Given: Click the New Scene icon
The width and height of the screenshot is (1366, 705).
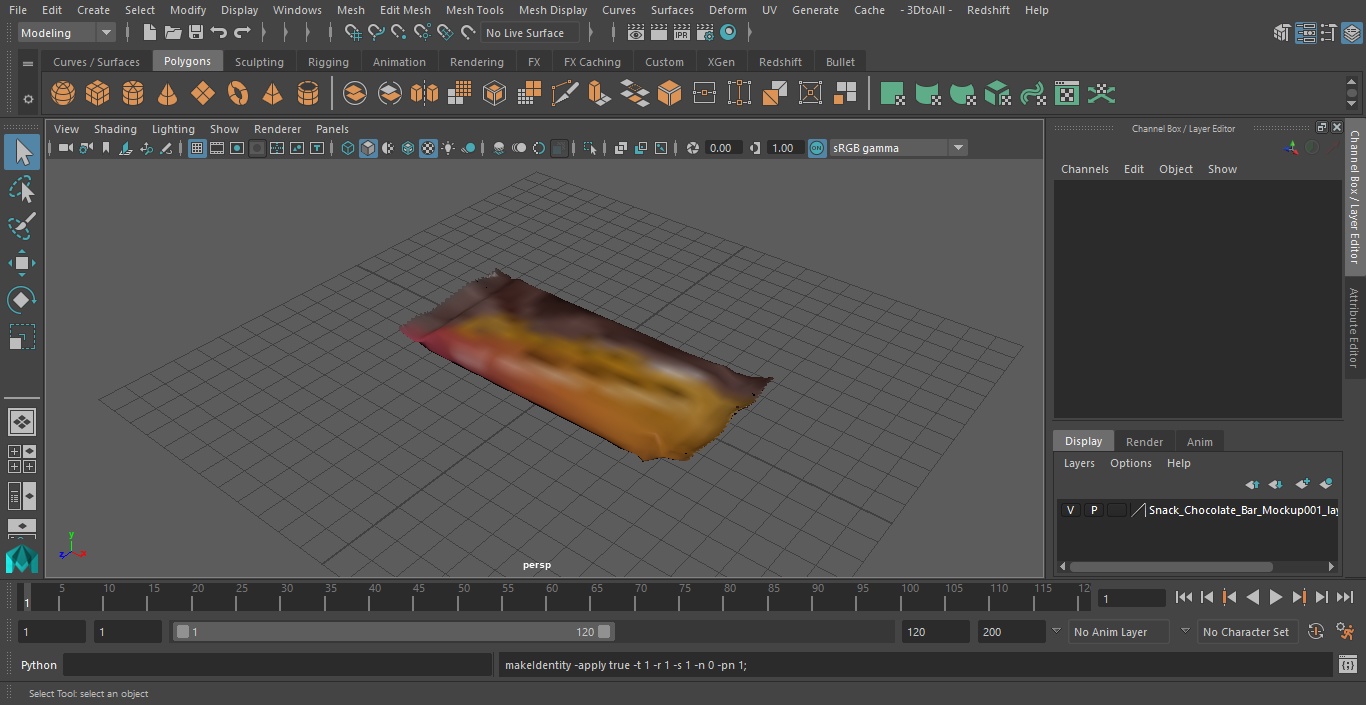Looking at the screenshot, I should [x=149, y=33].
